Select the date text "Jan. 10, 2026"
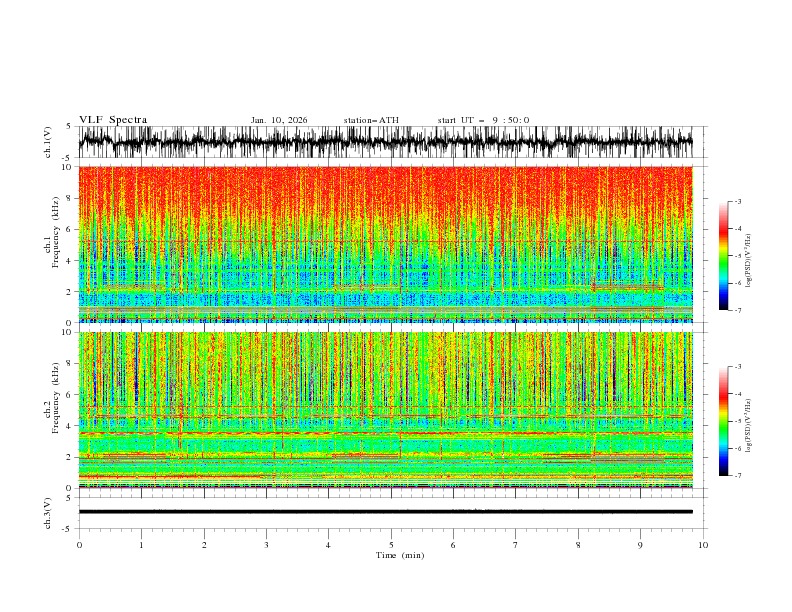 tap(279, 120)
